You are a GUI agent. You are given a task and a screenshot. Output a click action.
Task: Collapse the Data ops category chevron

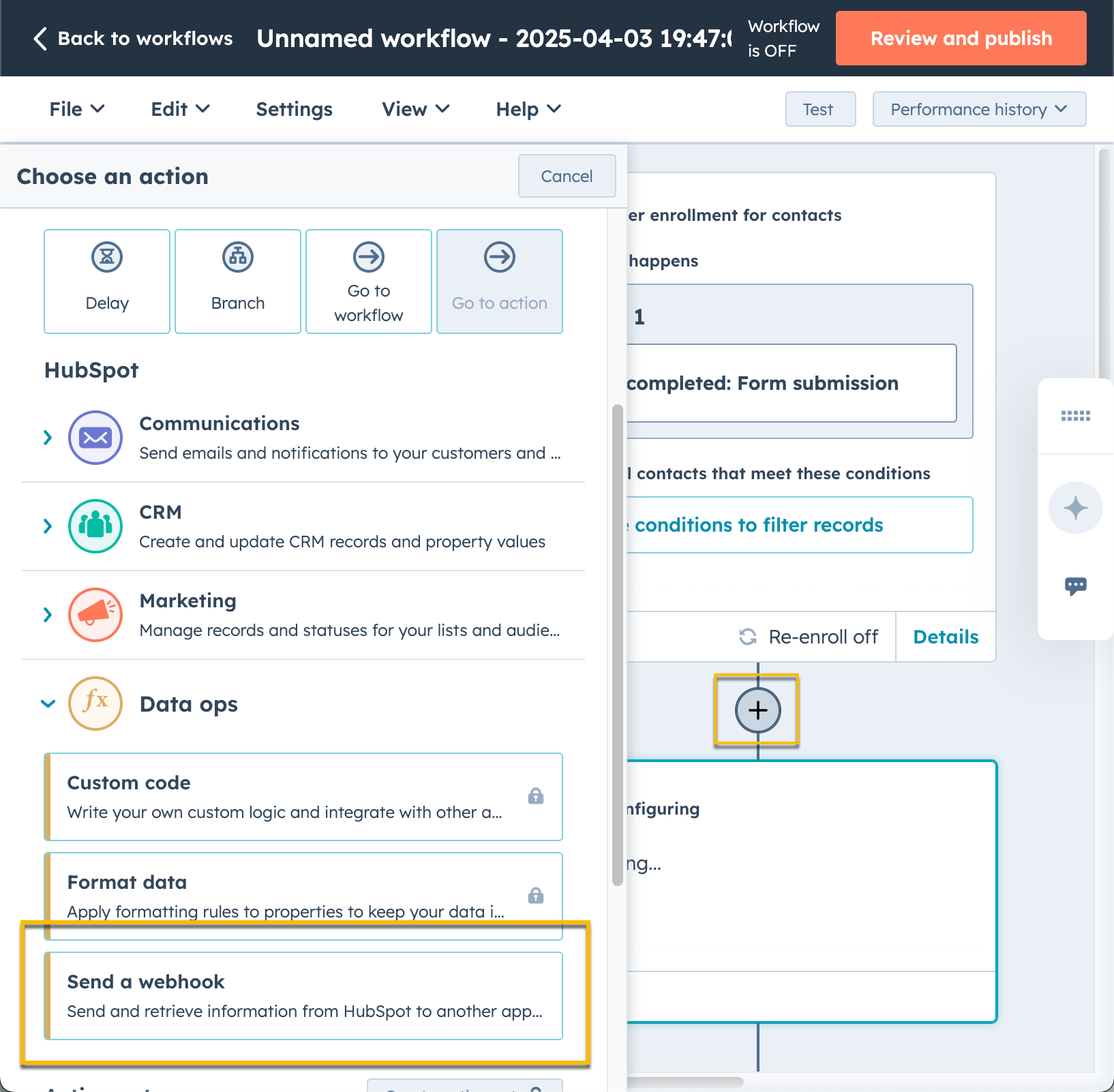[x=48, y=703]
